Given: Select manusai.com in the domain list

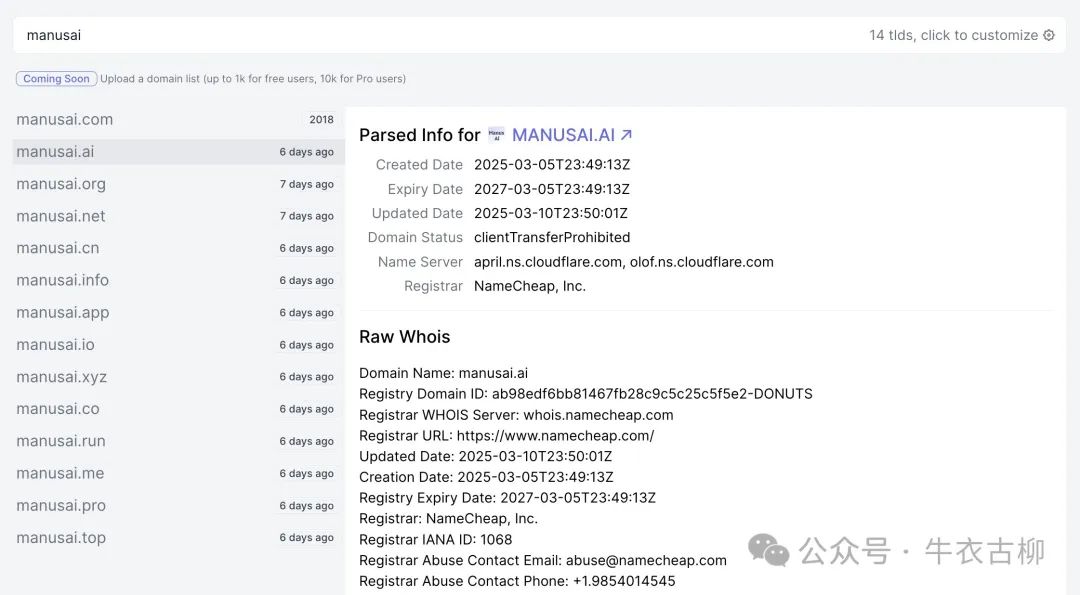Looking at the screenshot, I should point(178,119).
